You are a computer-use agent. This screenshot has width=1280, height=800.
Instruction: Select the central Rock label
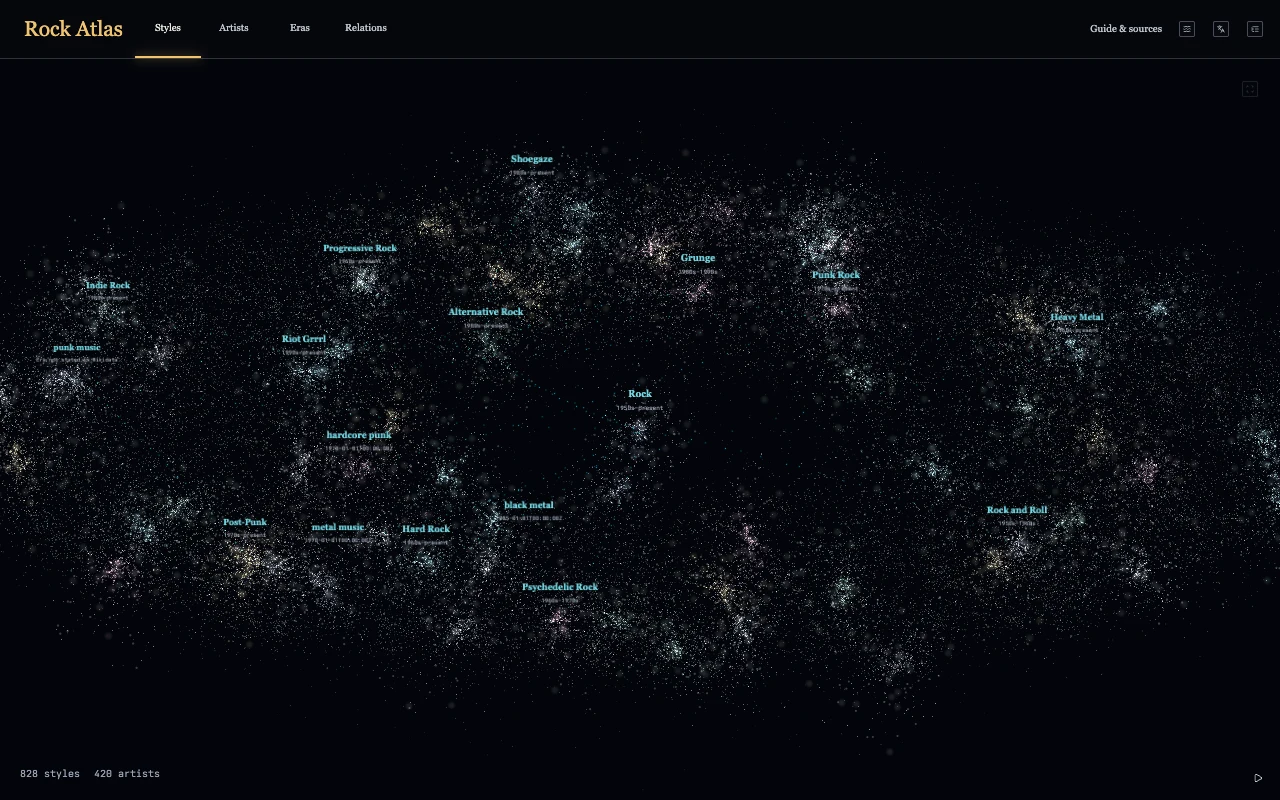pos(640,394)
